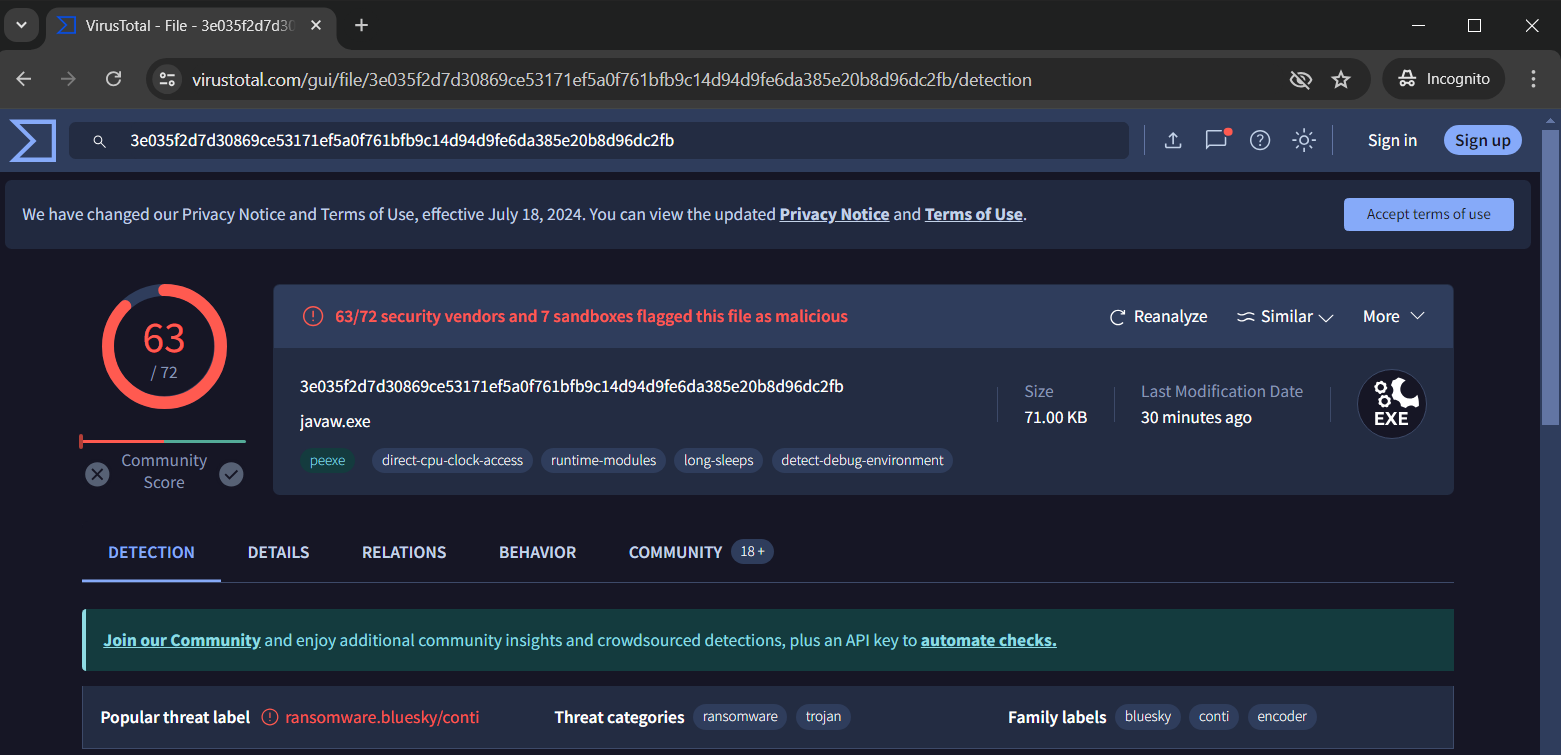This screenshot has width=1561, height=755.
Task: Click the community score upvote check icon
Action: point(231,474)
